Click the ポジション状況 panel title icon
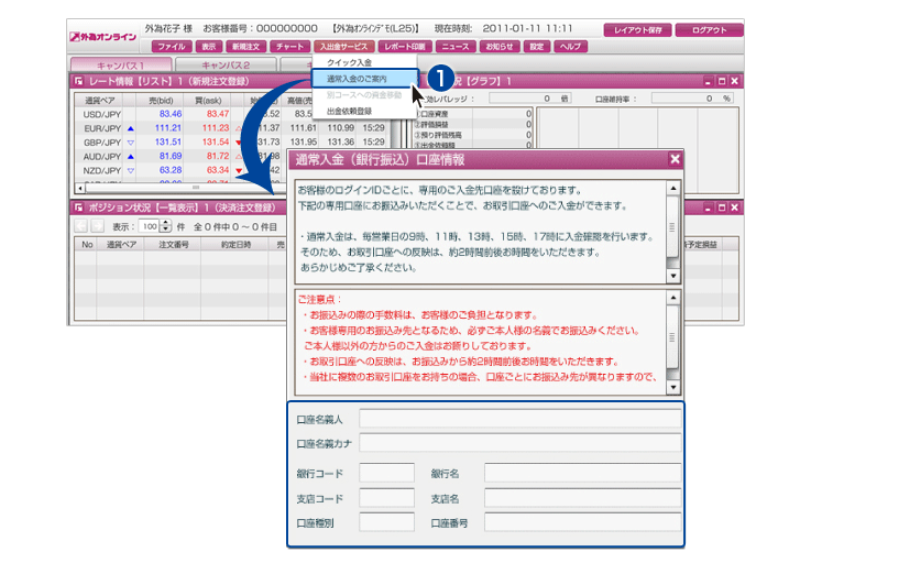897x573 pixels. coord(78,207)
